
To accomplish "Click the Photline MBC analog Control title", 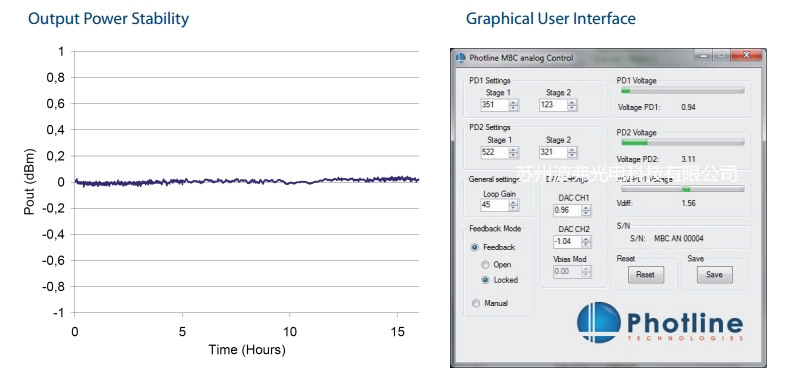I will click(x=521, y=58).
